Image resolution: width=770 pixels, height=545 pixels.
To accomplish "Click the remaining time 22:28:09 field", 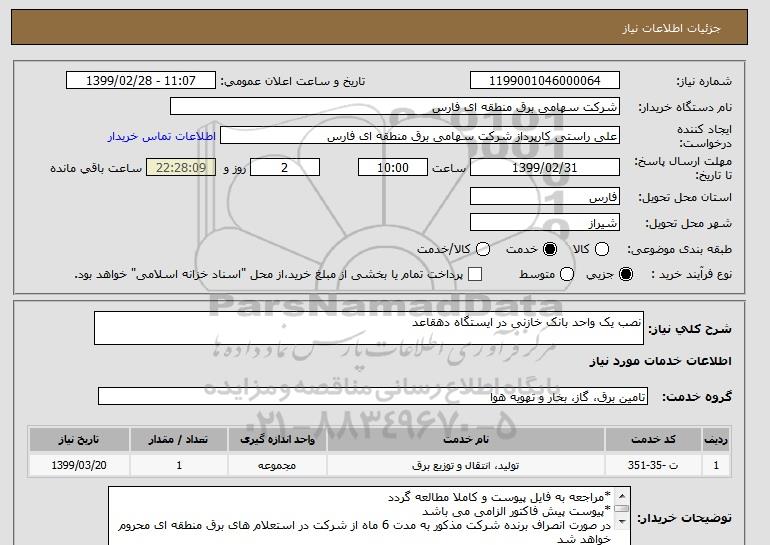I will pos(181,167).
